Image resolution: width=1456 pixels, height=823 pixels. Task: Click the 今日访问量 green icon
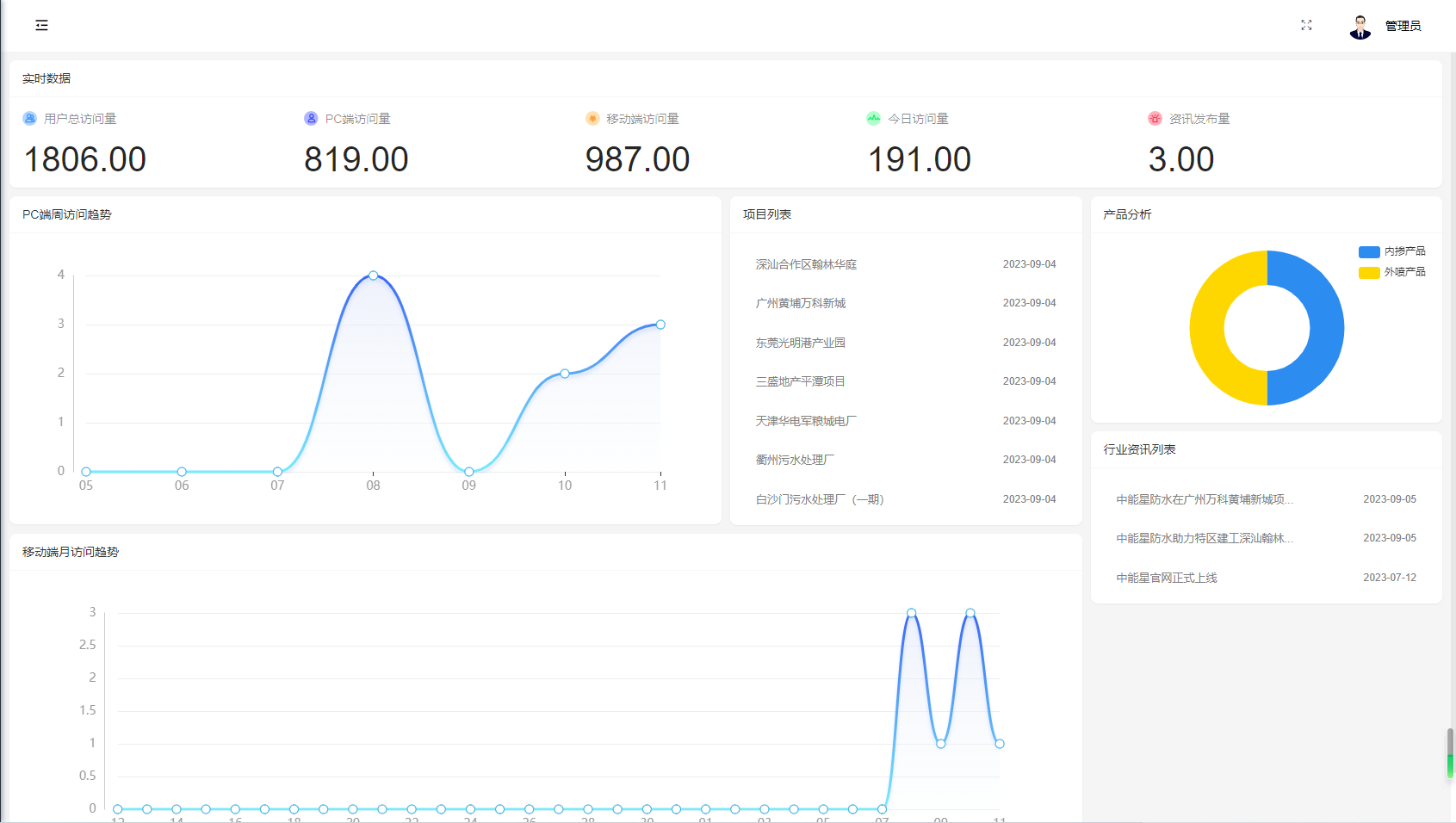(873, 119)
